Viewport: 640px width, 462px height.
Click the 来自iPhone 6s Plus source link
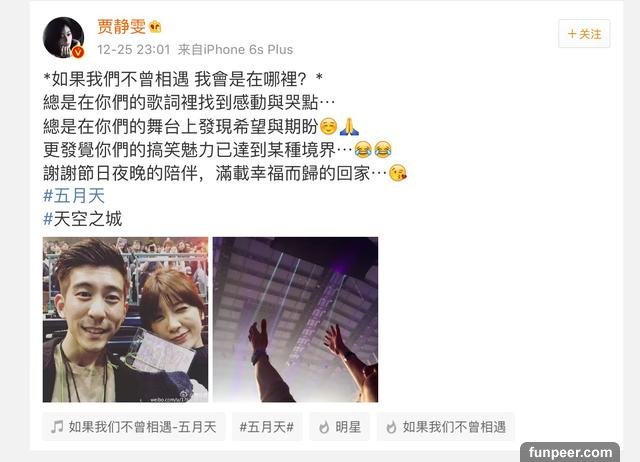[236, 50]
